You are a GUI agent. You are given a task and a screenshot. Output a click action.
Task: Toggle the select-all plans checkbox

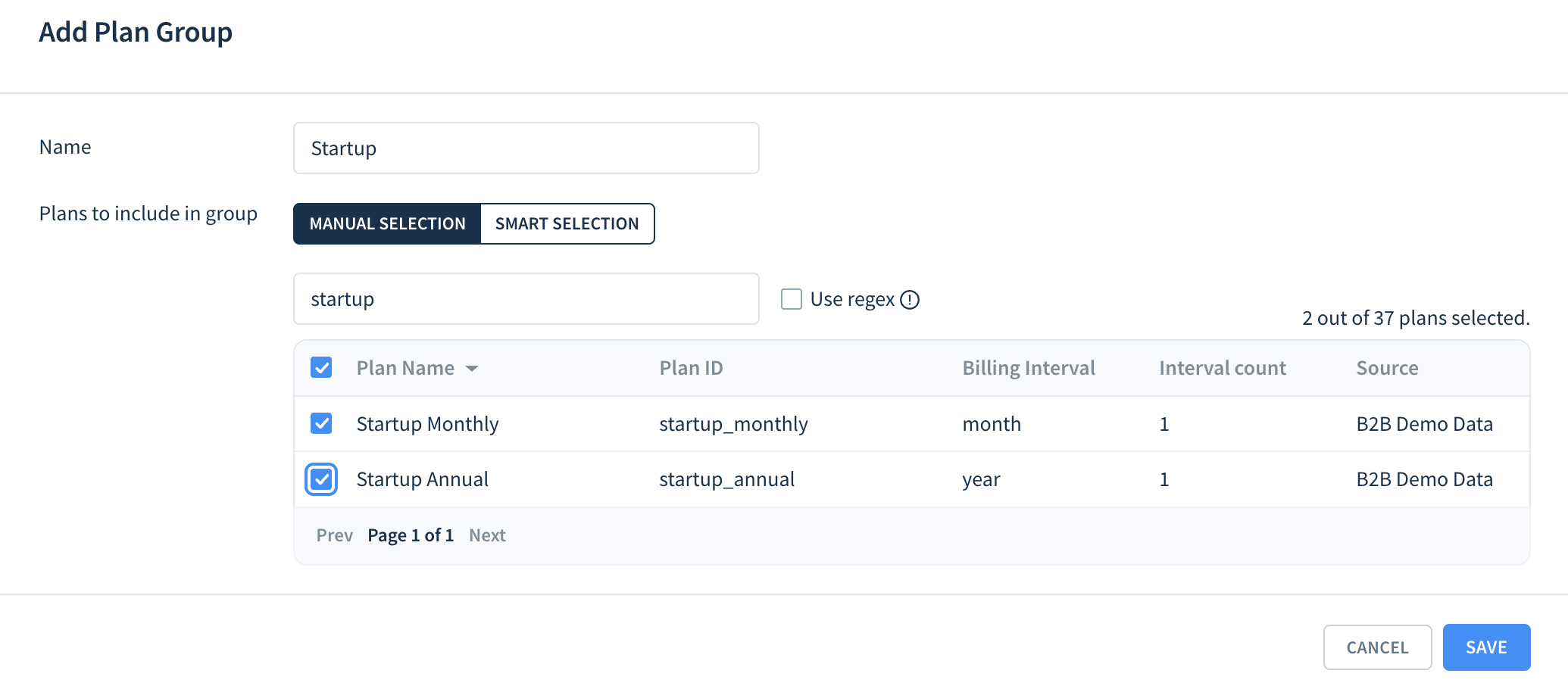(x=321, y=368)
